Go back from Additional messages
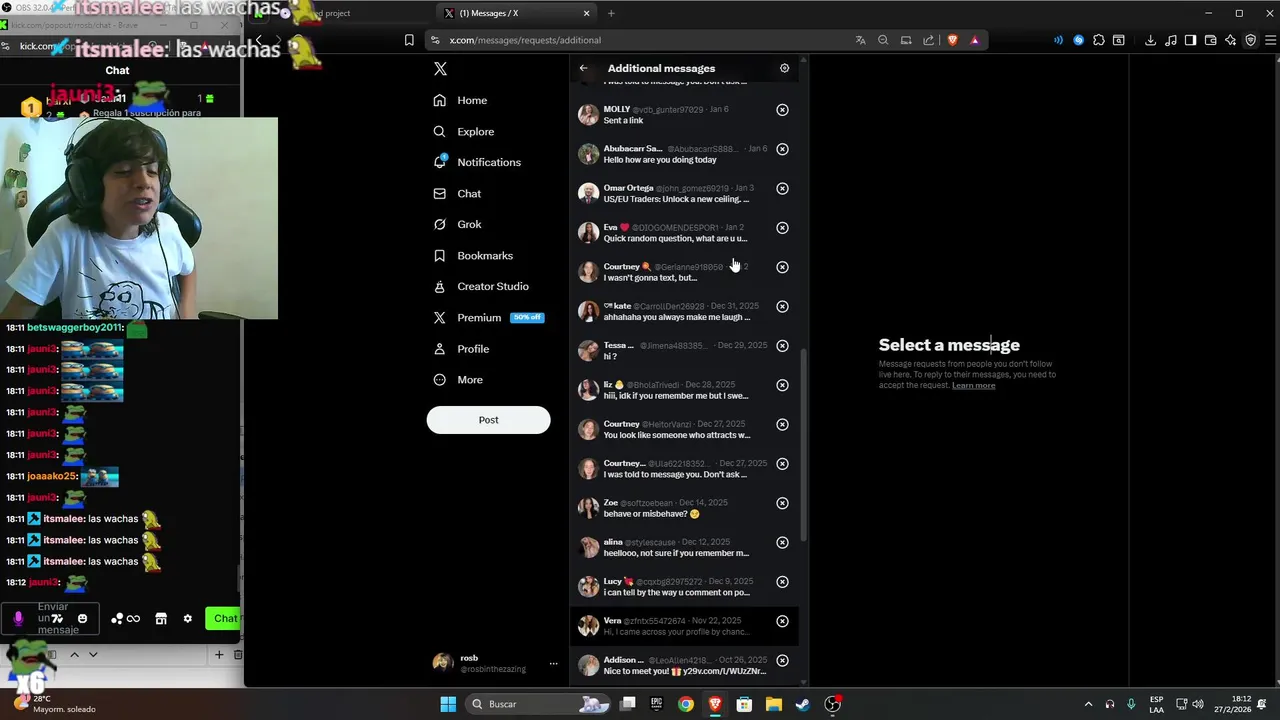The image size is (1280, 720). [x=583, y=68]
